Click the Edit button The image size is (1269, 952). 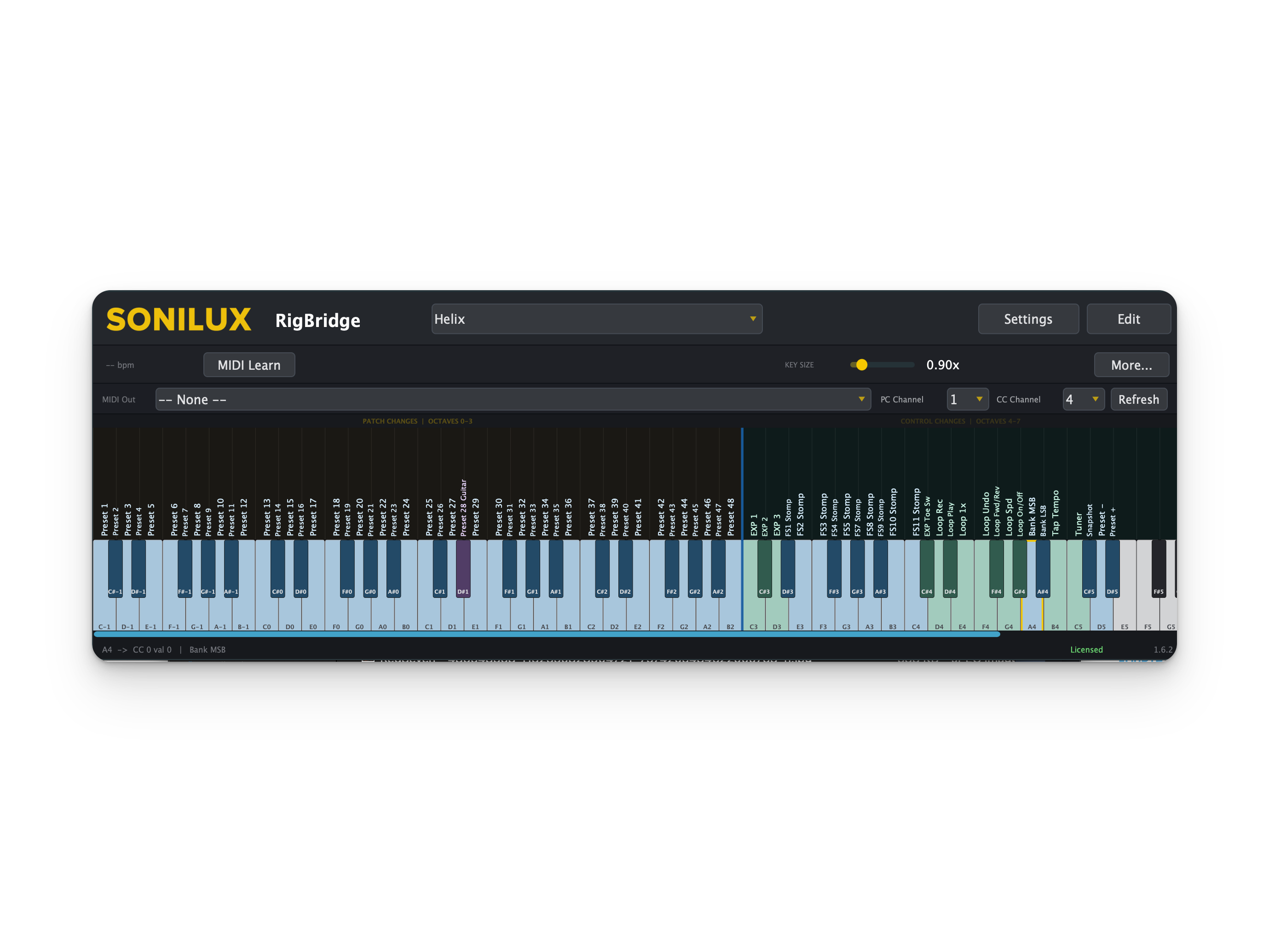pos(1129,319)
